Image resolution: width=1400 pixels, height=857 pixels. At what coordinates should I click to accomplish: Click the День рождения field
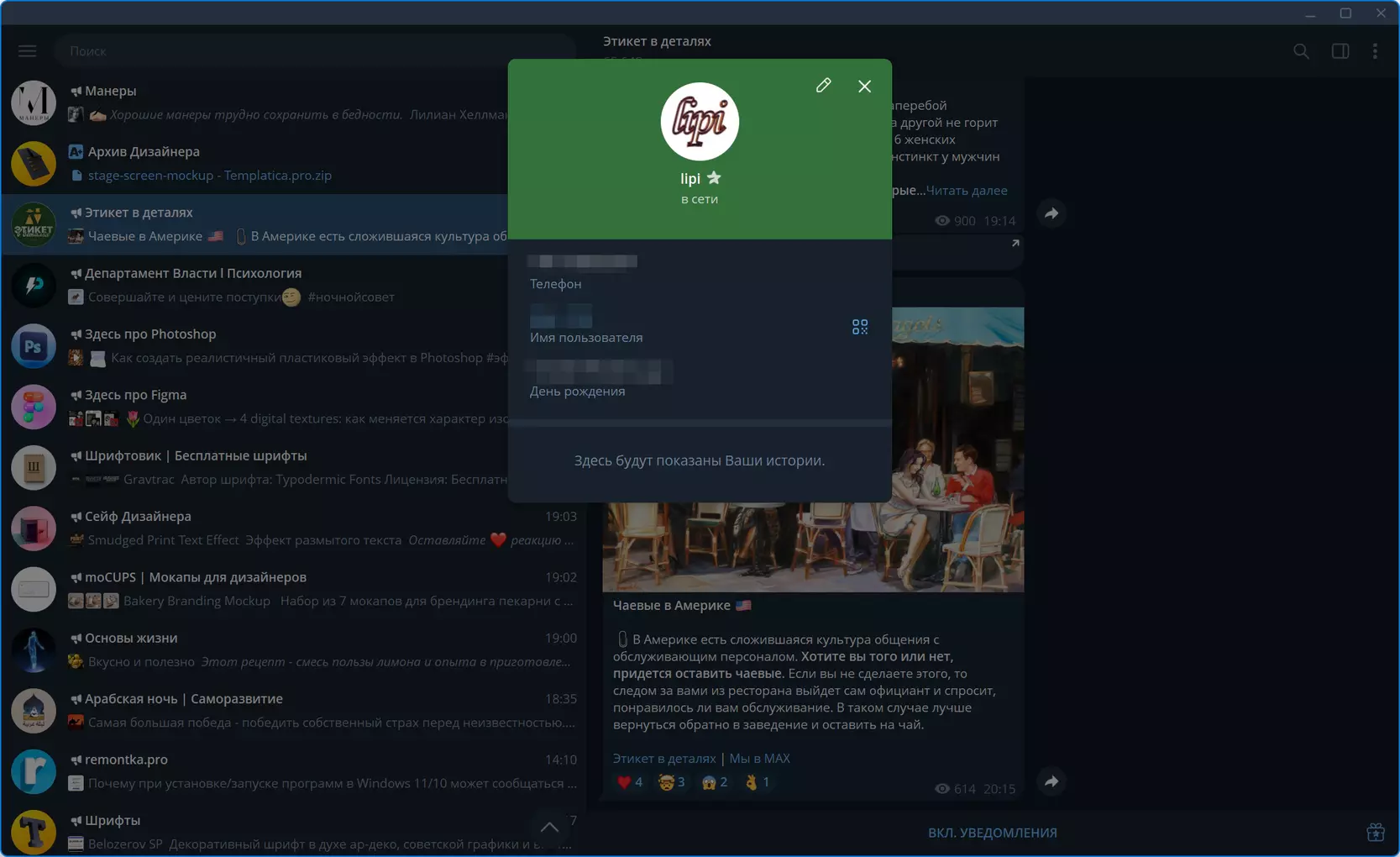pyautogui.click(x=700, y=379)
